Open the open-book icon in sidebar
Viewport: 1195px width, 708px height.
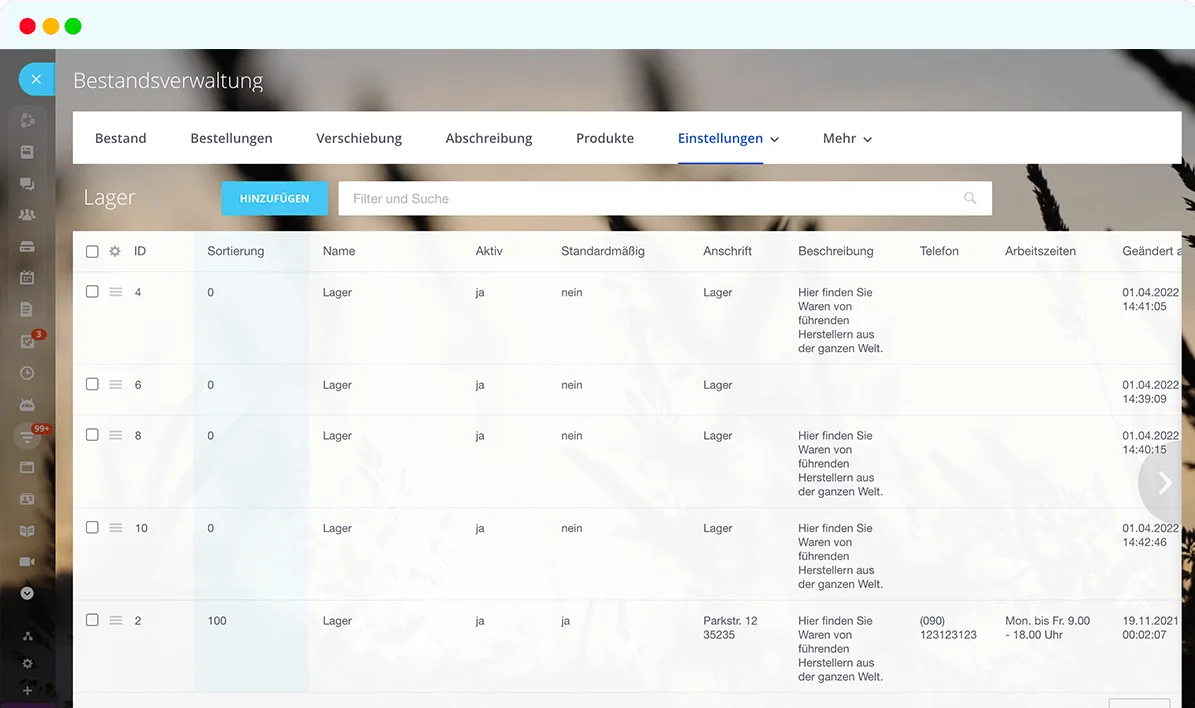point(27,530)
